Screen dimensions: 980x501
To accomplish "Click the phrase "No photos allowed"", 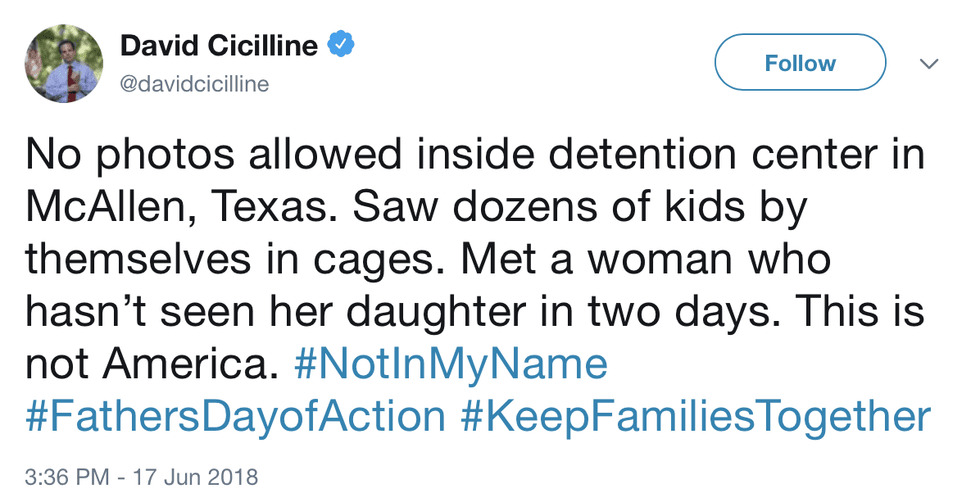I will pyautogui.click(x=174, y=156).
